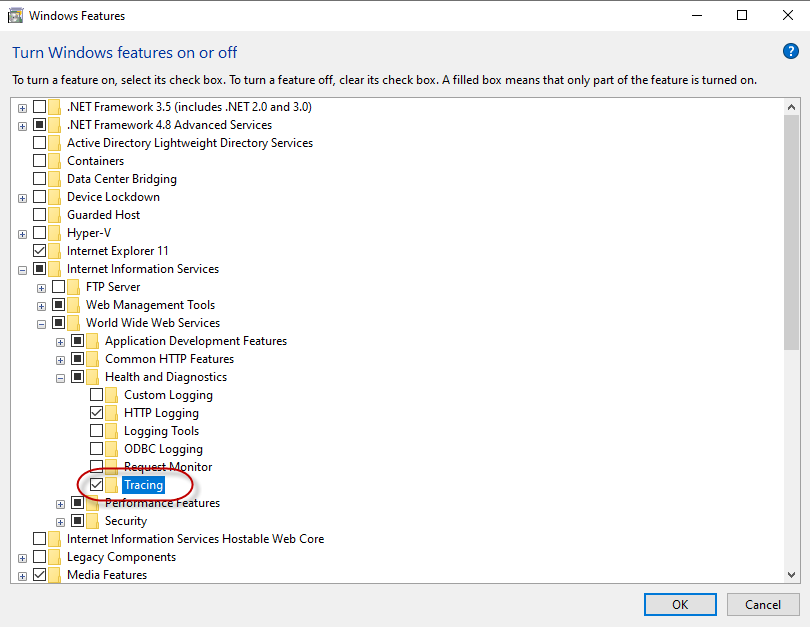Uncheck the Tracing checkbox
Viewport: 810px width, 627px height.
pos(97,485)
